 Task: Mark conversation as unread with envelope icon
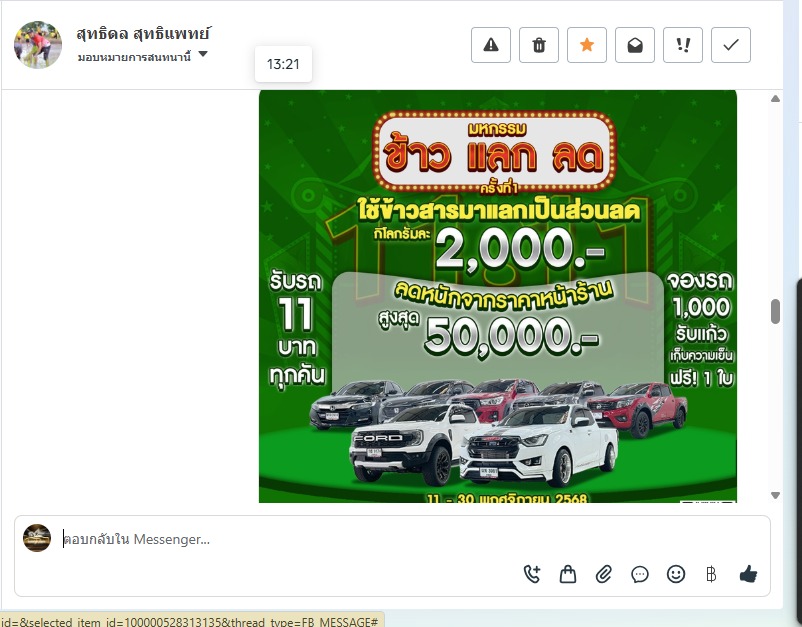(x=635, y=45)
